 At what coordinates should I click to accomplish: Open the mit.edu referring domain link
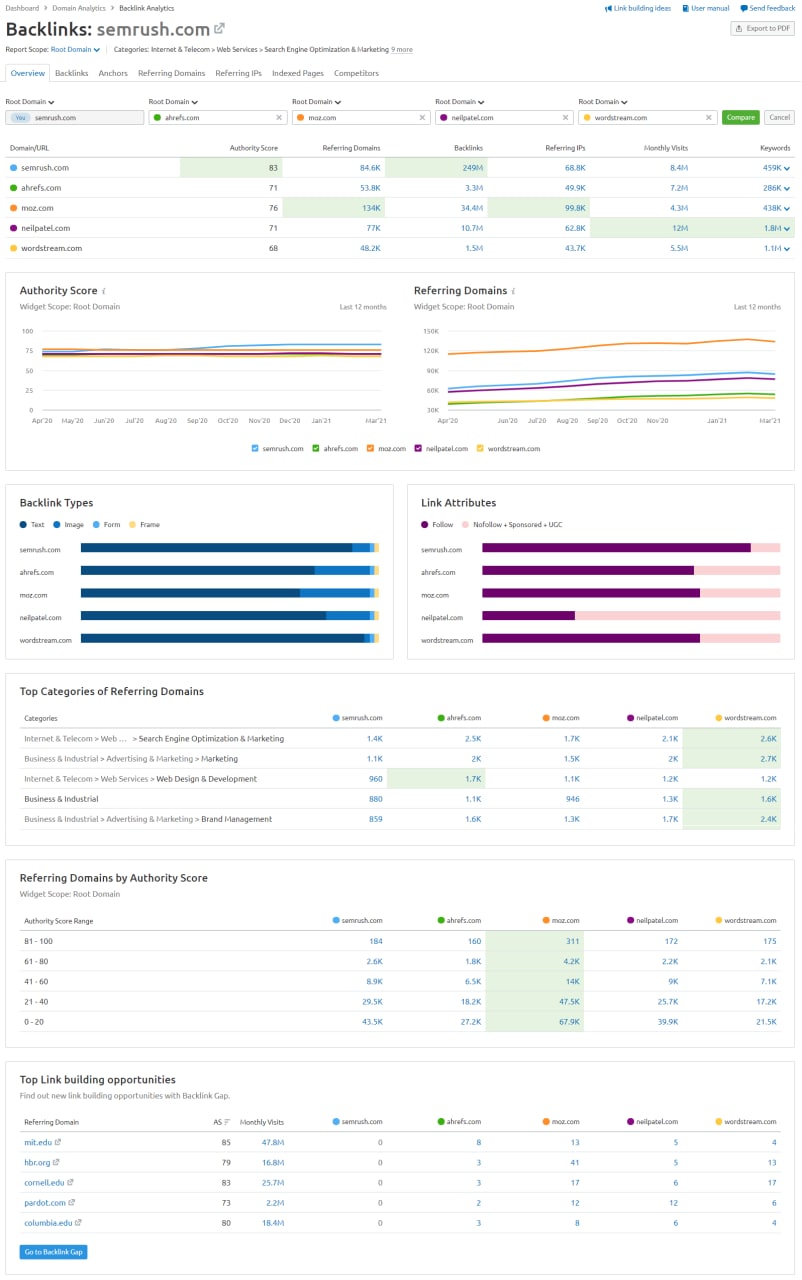click(37, 1142)
